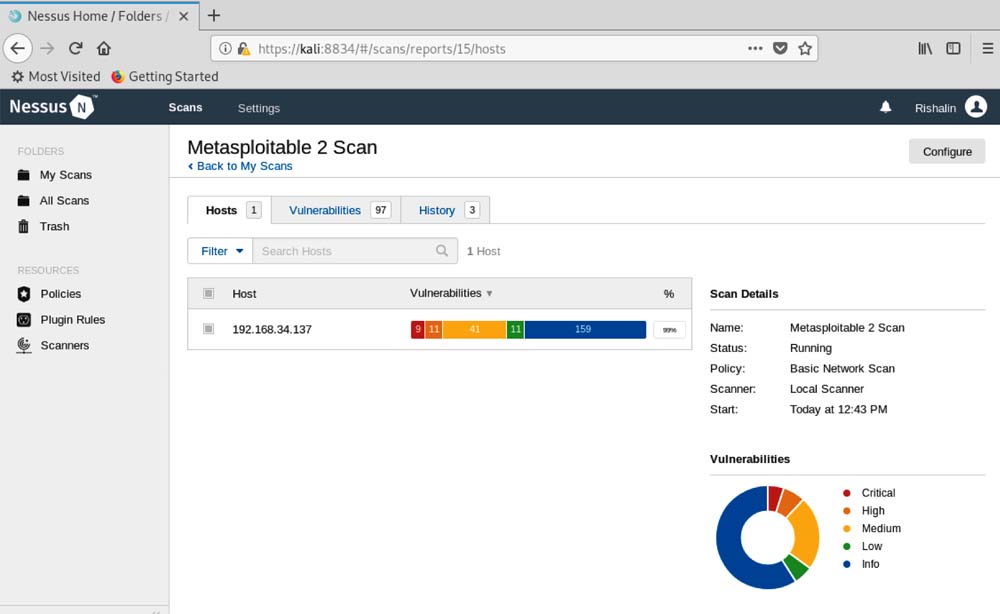Open Getting Started bookmark
The image size is (1000, 614).
click(165, 77)
